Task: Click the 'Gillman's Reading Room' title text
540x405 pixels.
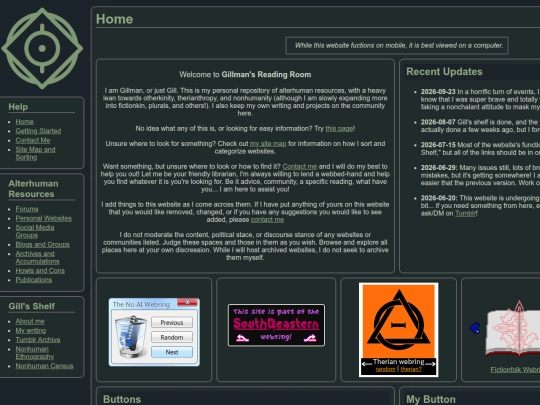Action: 266,75
